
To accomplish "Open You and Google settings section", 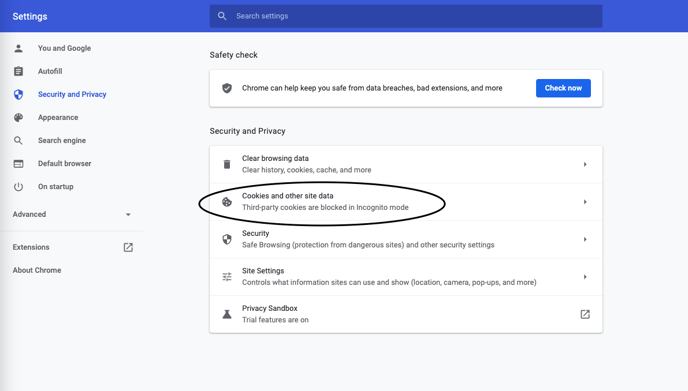I will click(64, 48).
